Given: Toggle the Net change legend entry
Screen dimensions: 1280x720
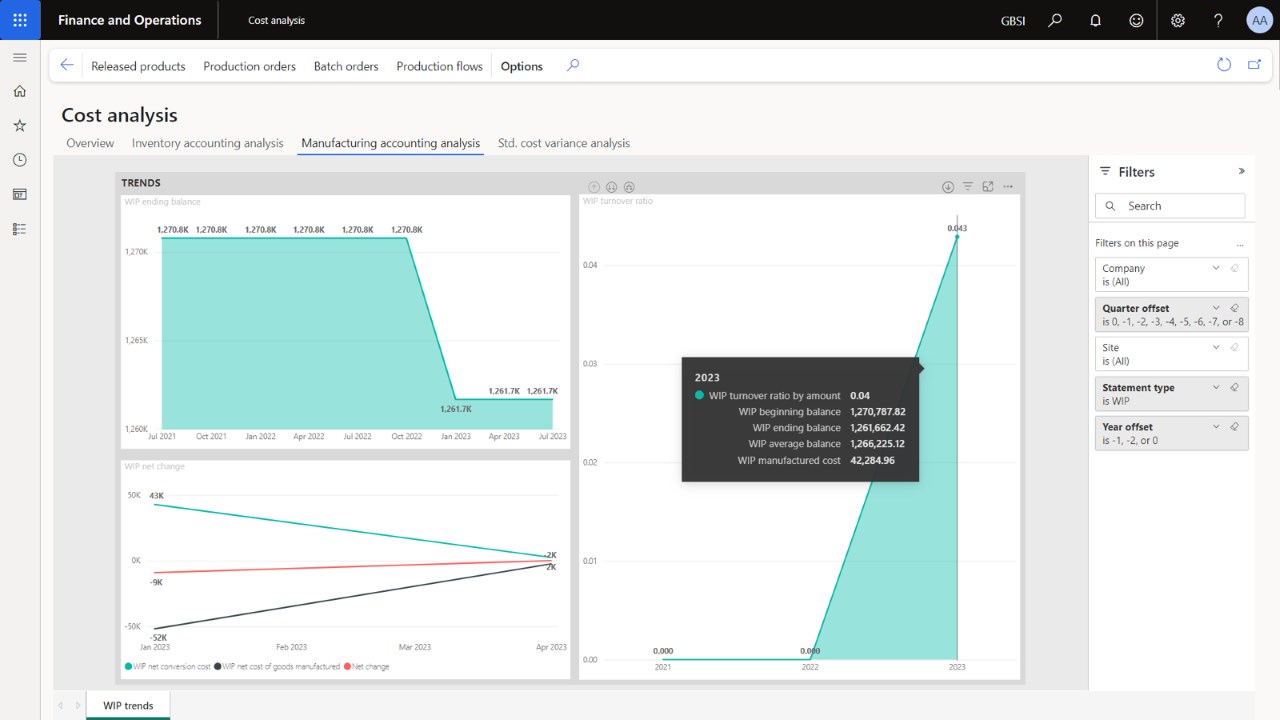Looking at the screenshot, I should coord(366,666).
